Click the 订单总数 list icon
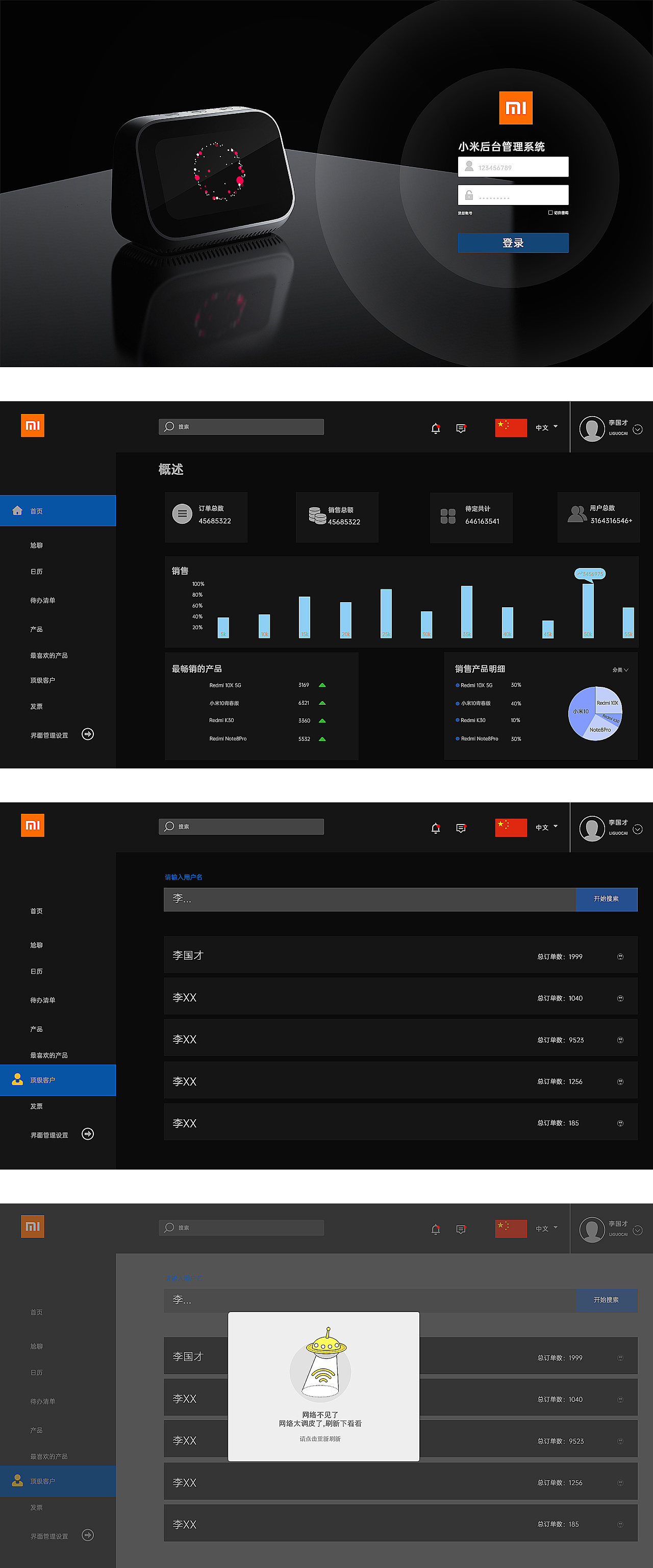The image size is (653, 1568). tap(182, 513)
